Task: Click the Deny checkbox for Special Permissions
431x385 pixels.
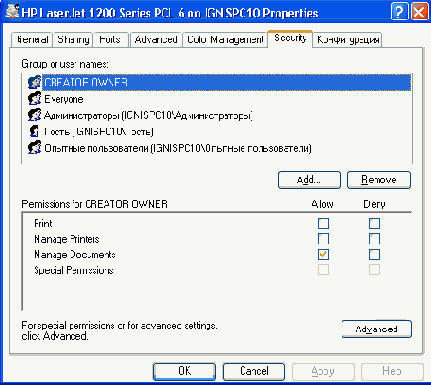Action: (374, 270)
